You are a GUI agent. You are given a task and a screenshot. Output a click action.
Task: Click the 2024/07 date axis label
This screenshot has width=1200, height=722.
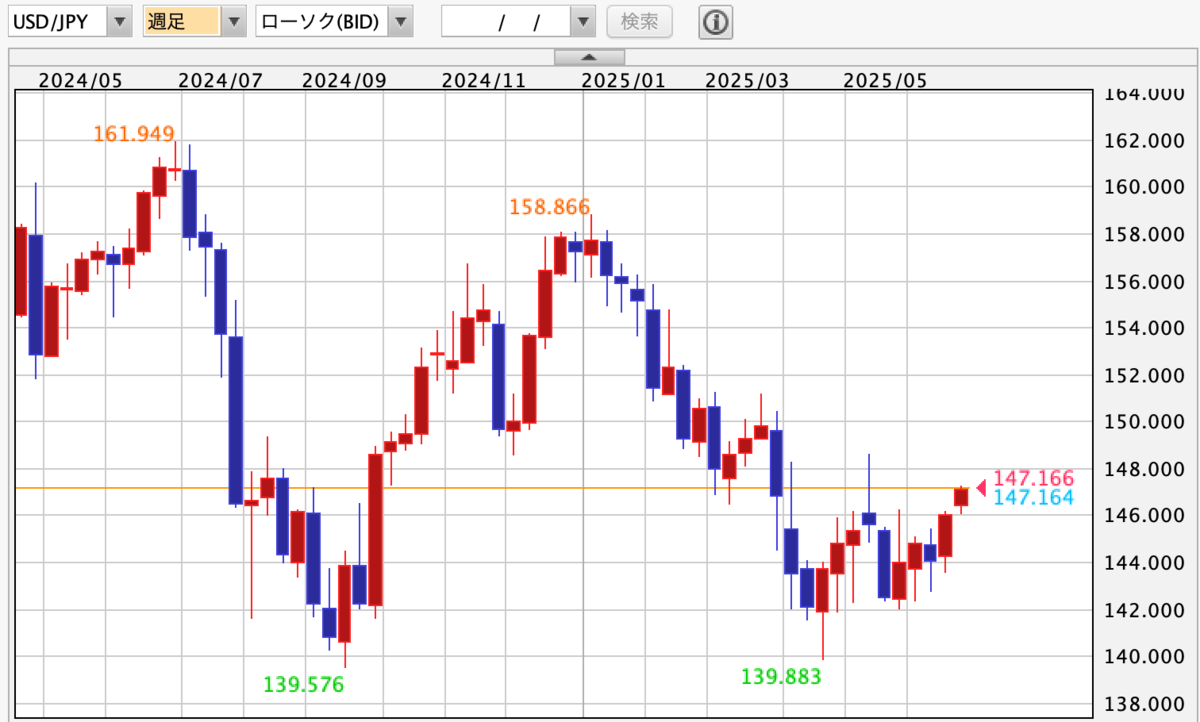pos(219,80)
